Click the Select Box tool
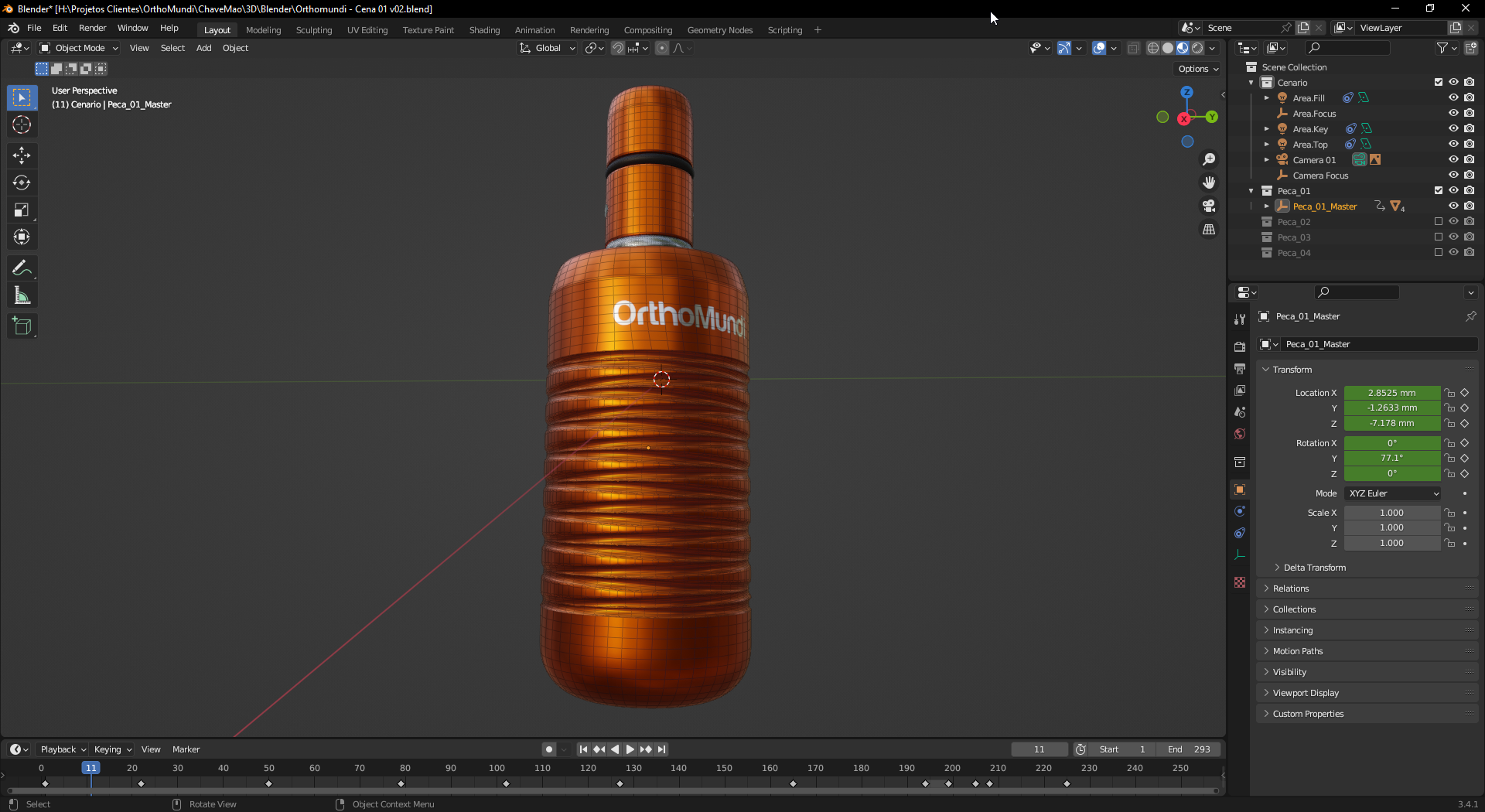1485x812 pixels. [22, 97]
